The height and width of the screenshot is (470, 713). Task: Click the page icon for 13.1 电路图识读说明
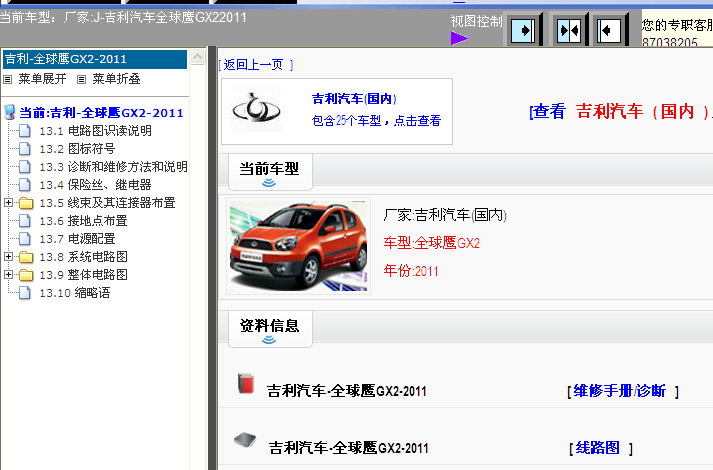tap(25, 131)
